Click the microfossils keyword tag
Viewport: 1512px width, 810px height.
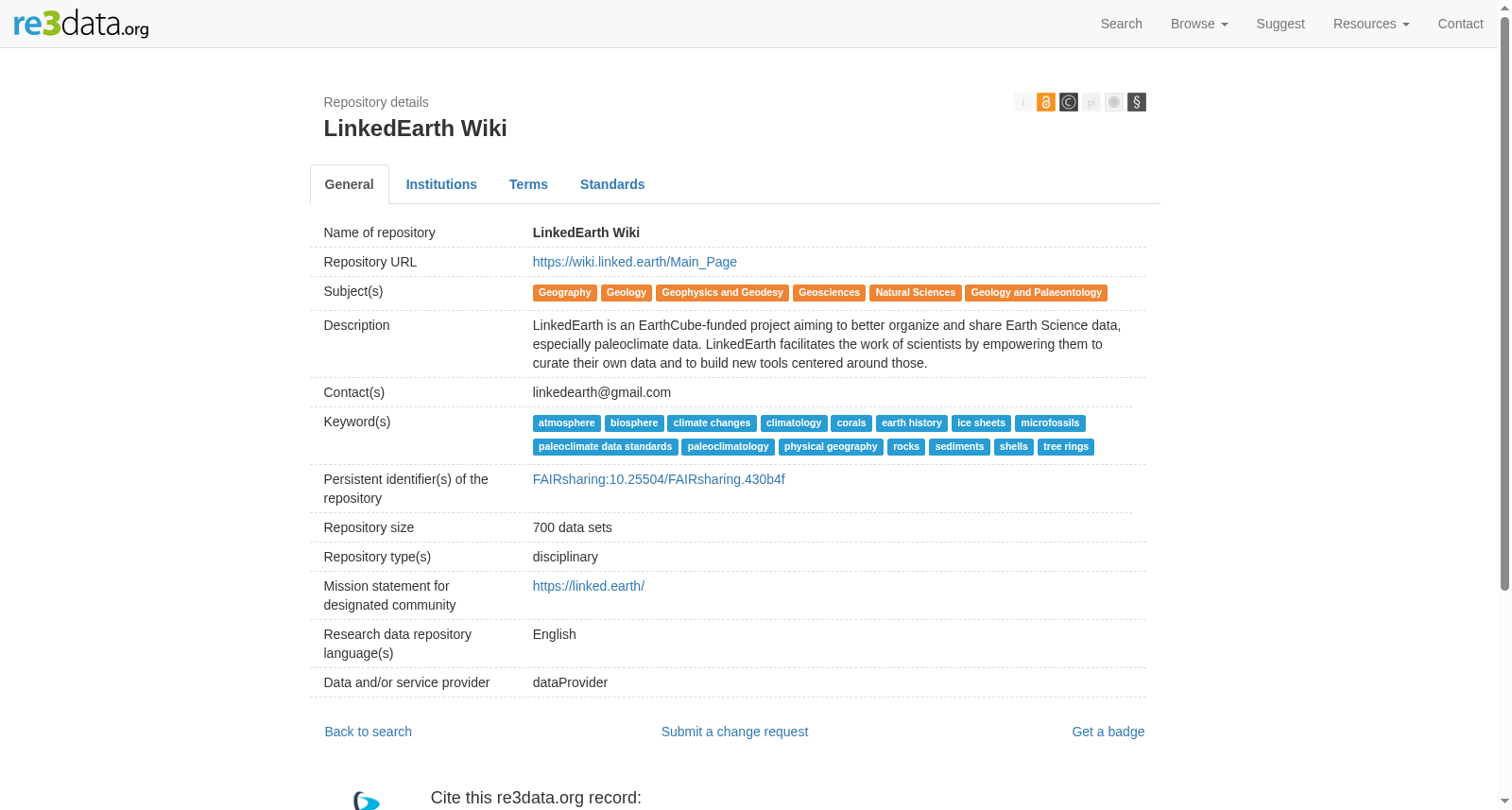(1050, 423)
